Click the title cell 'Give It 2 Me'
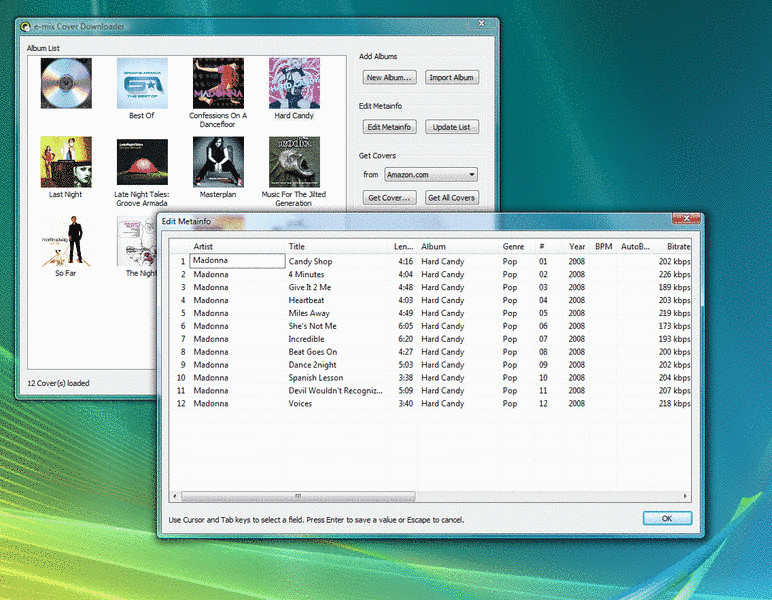Screen dimensions: 772x600 [310, 287]
